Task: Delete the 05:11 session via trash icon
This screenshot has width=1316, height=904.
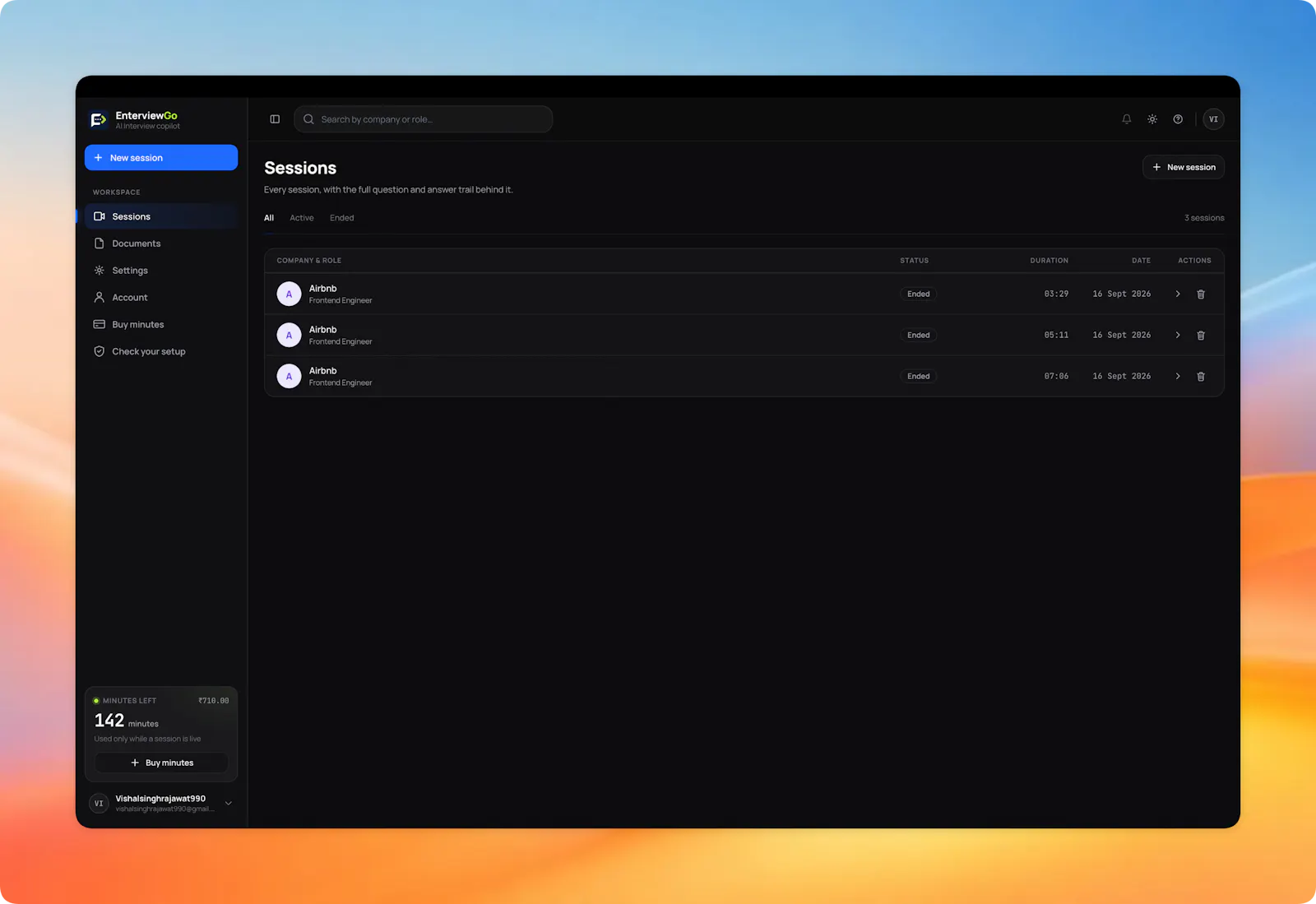Action: point(1201,335)
